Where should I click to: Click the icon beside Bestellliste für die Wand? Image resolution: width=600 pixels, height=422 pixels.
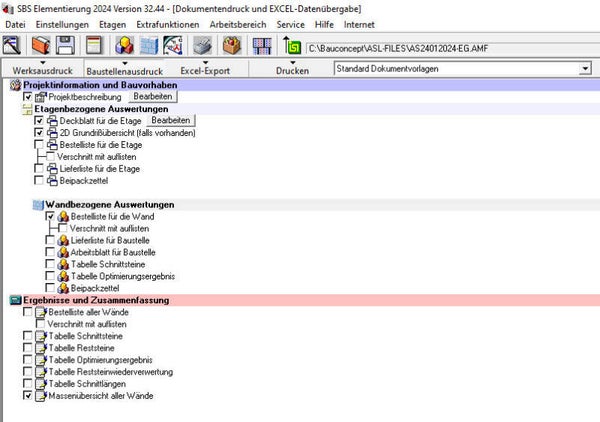[63, 217]
